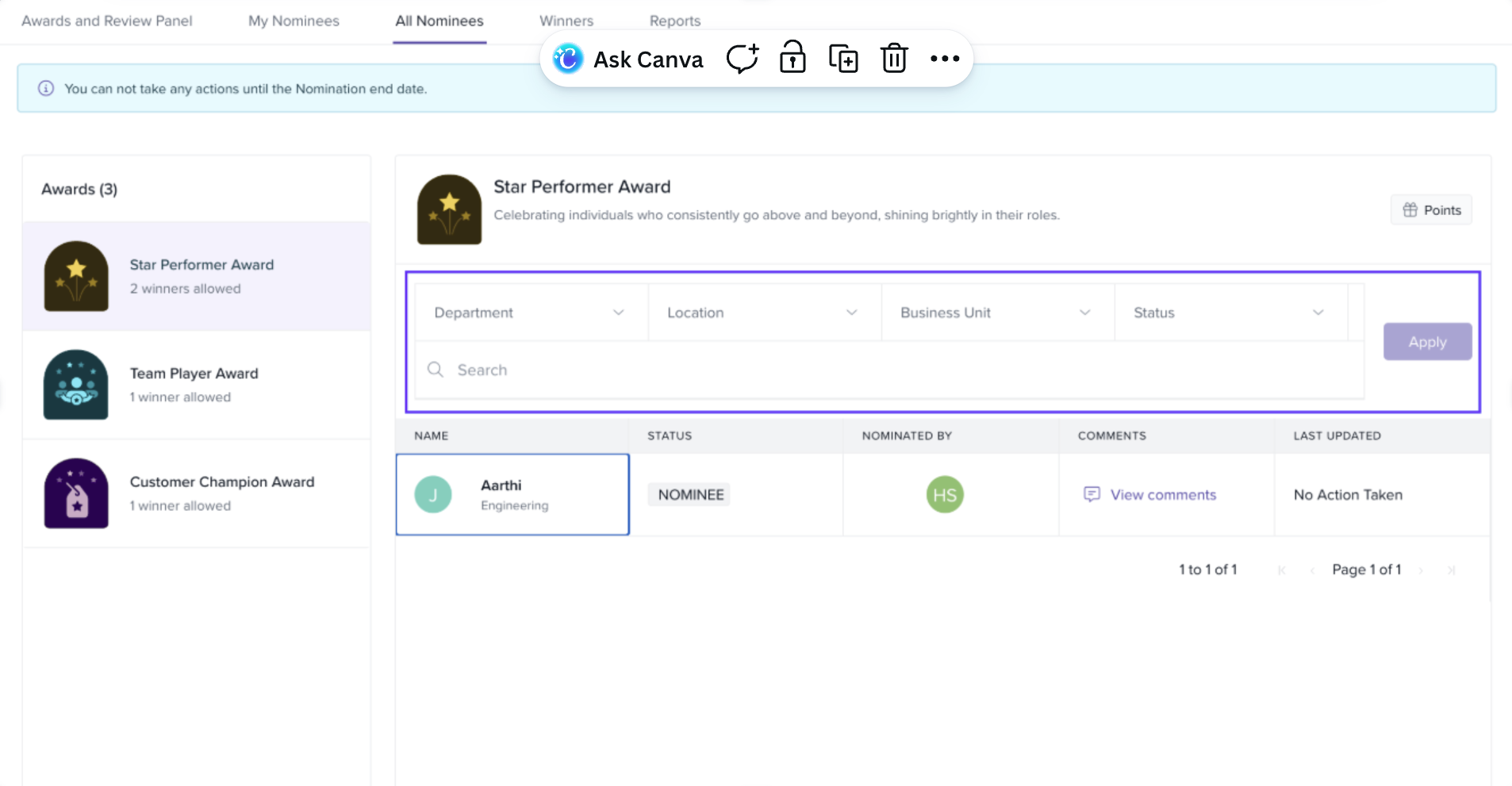This screenshot has width=1512, height=786.
Task: Open the Winners tab
Action: [x=566, y=21]
